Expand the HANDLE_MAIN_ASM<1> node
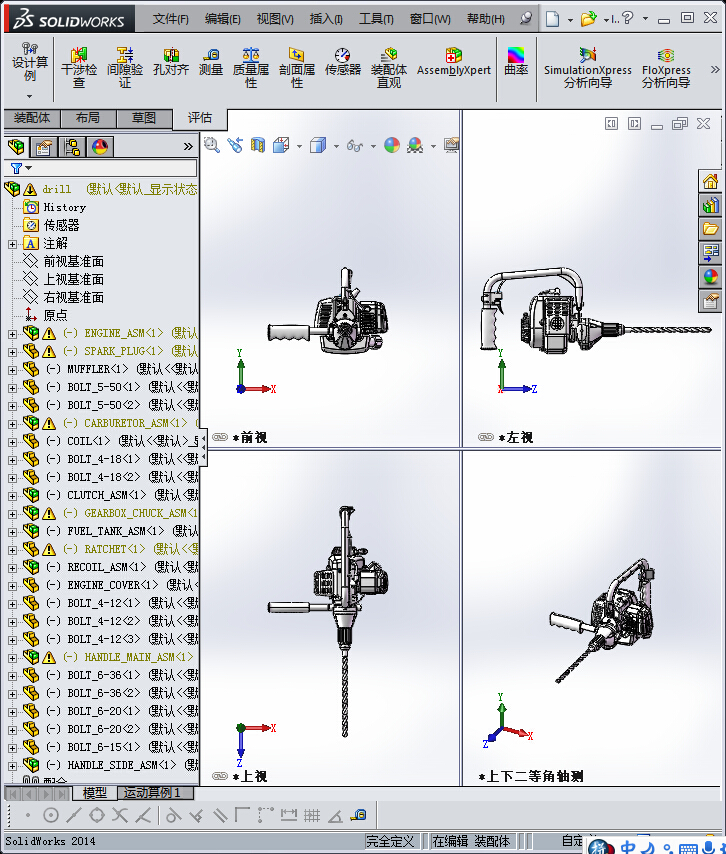Viewport: 726px width, 854px height. click(12, 657)
